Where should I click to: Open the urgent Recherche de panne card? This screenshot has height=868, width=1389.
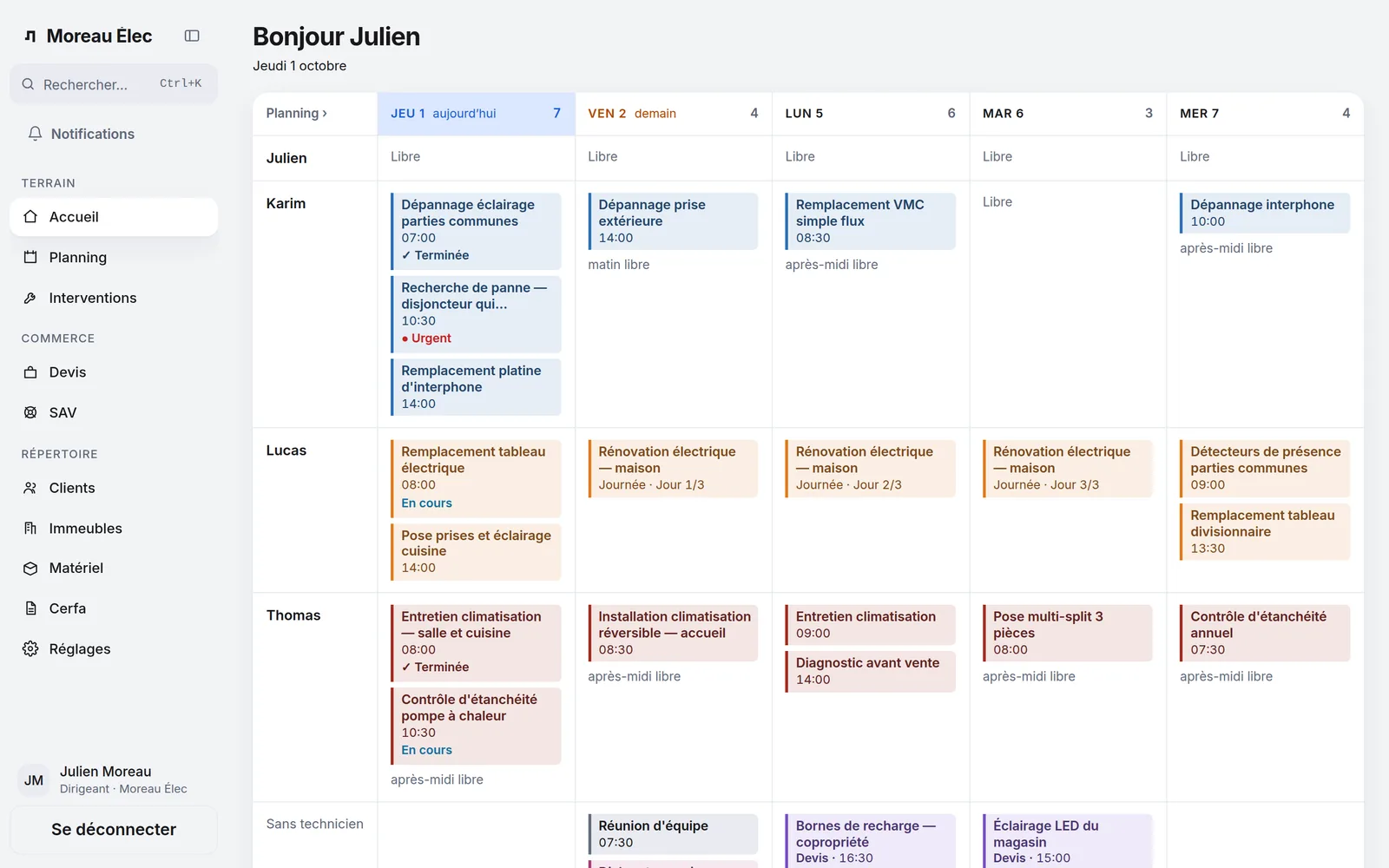476,313
